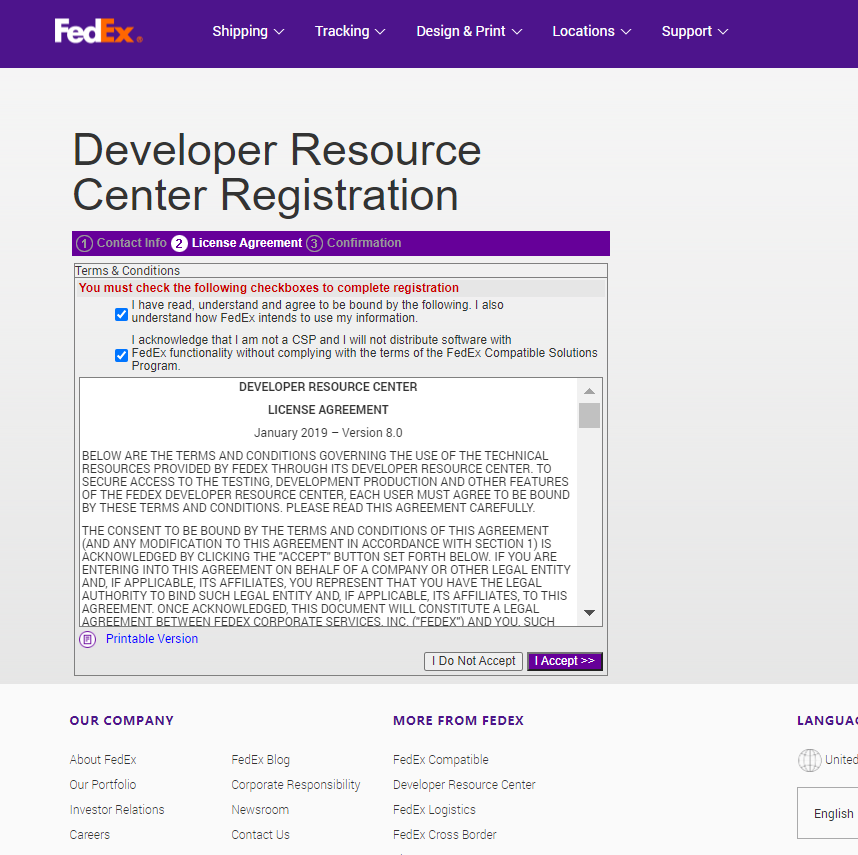Open the Developer Resource Center footer link
Screen dimensions: 858x855
click(464, 785)
